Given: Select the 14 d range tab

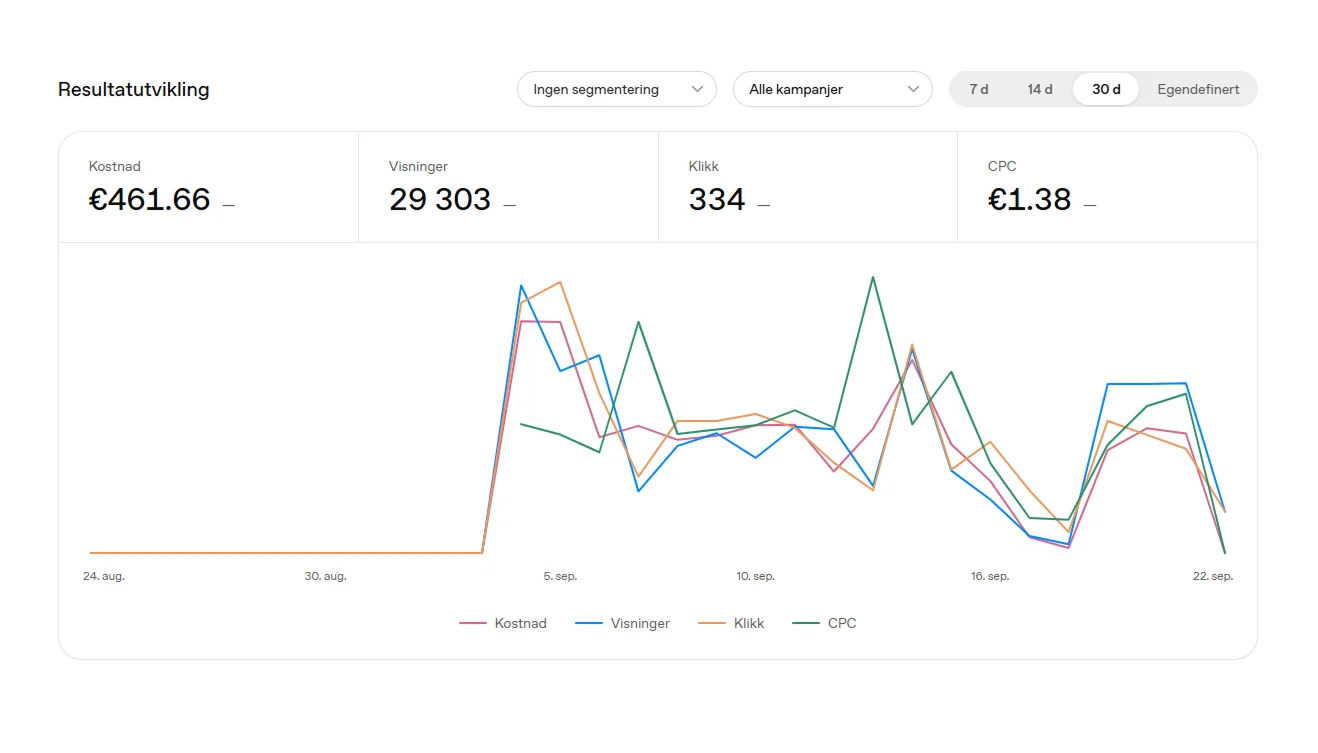Looking at the screenshot, I should pyautogui.click(x=1040, y=89).
